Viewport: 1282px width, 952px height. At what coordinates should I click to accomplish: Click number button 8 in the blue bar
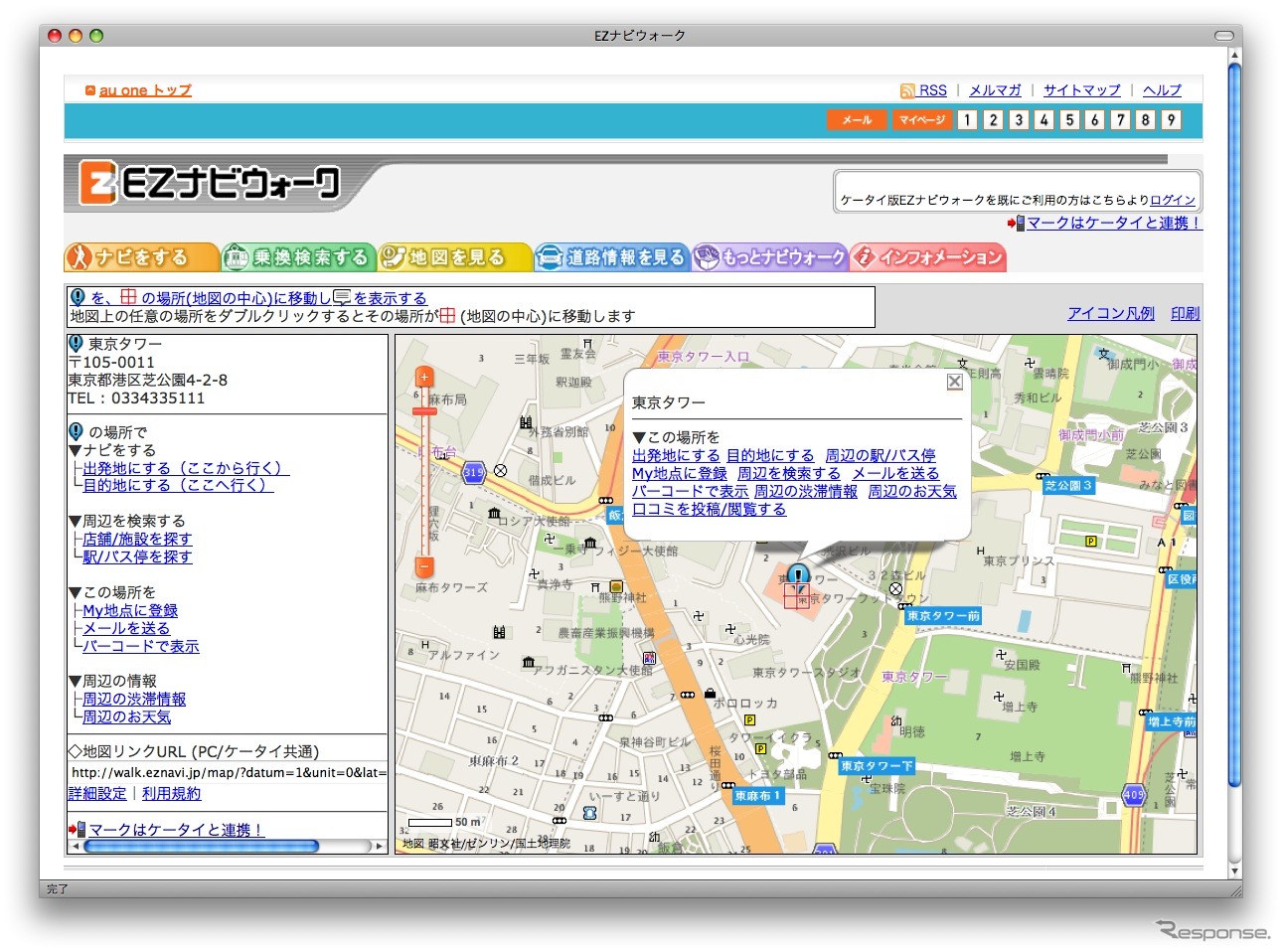1145,120
